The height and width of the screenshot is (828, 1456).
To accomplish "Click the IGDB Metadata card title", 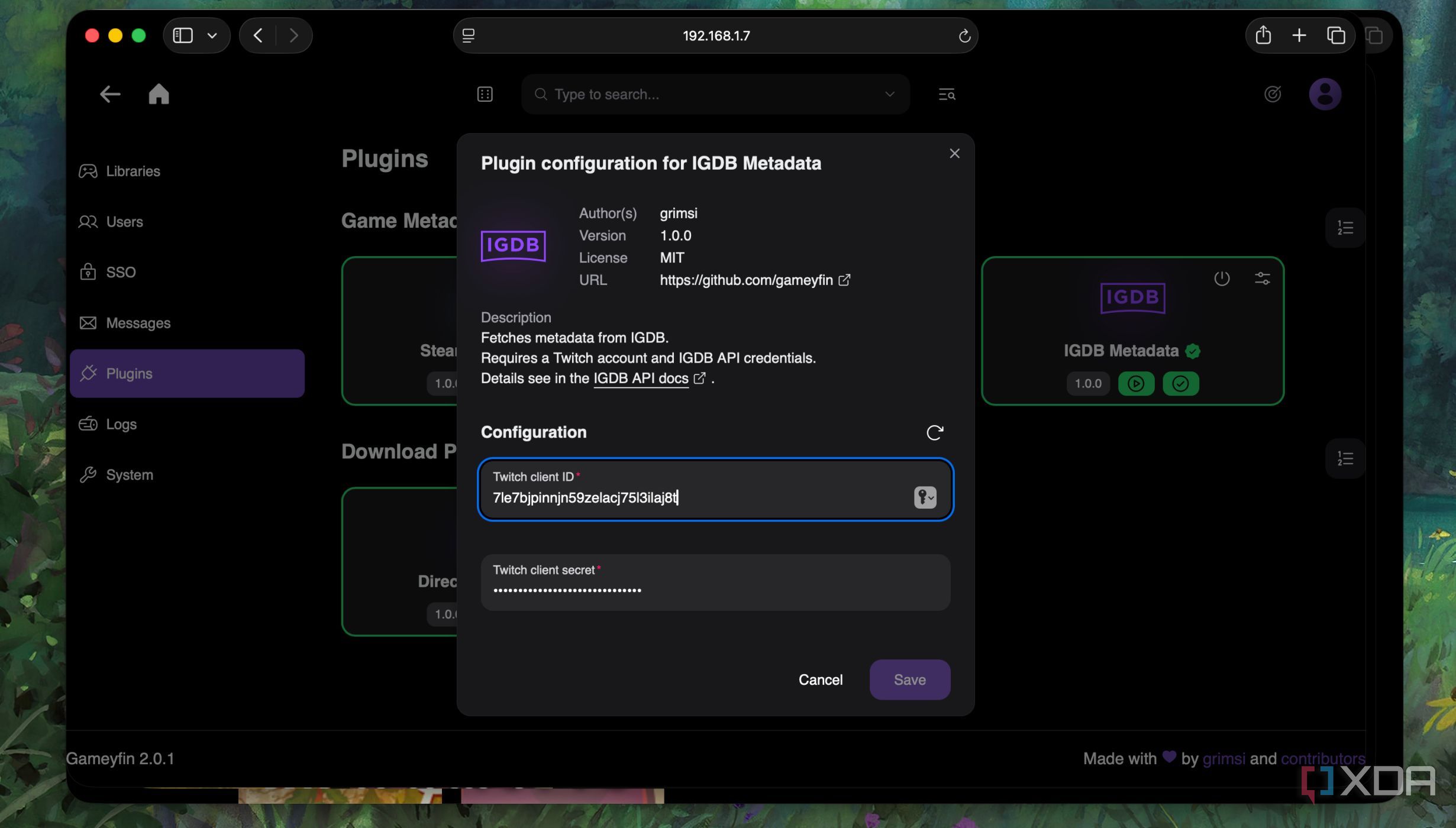I will pyautogui.click(x=1121, y=351).
